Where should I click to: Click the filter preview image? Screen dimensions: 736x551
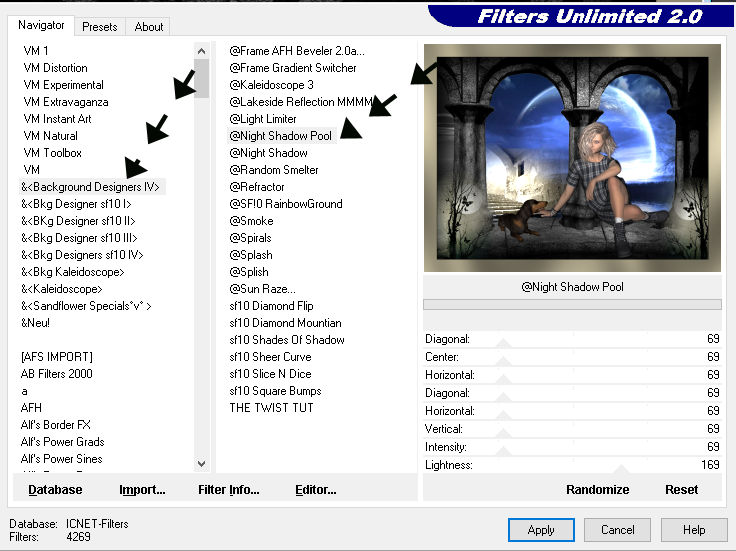572,158
